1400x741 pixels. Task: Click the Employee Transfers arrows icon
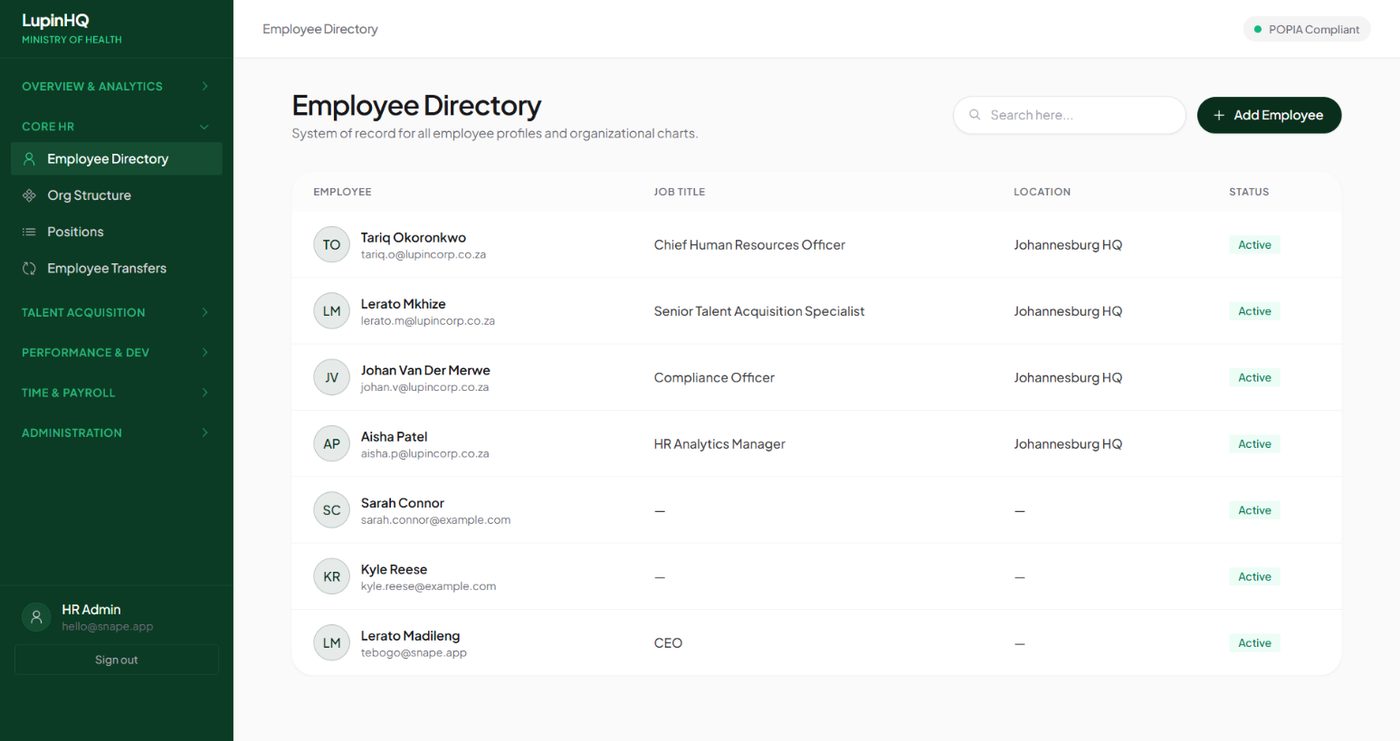[x=29, y=268]
